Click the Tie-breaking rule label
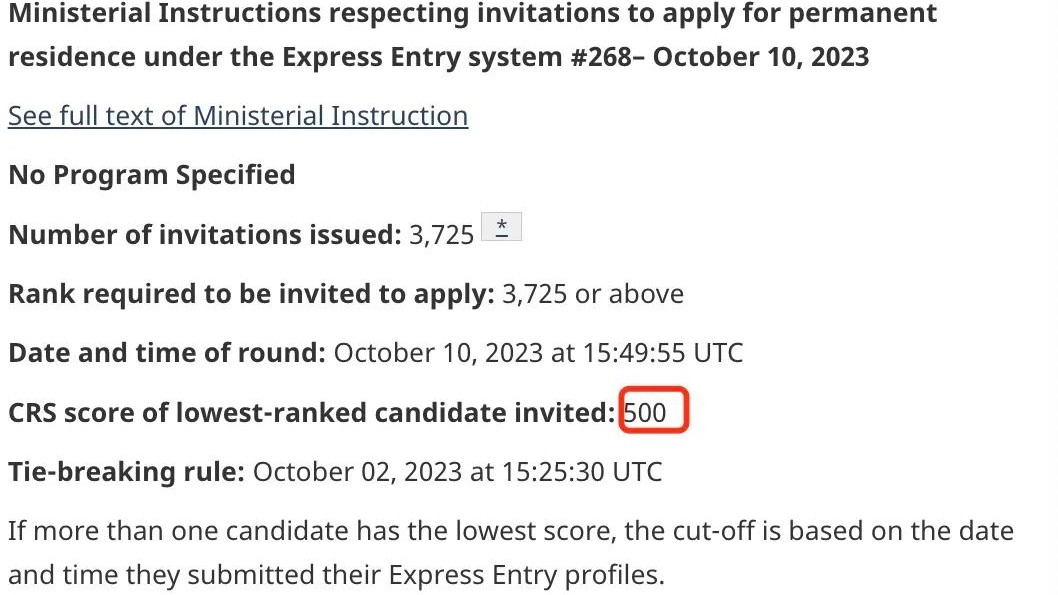1058x595 pixels. (126, 471)
